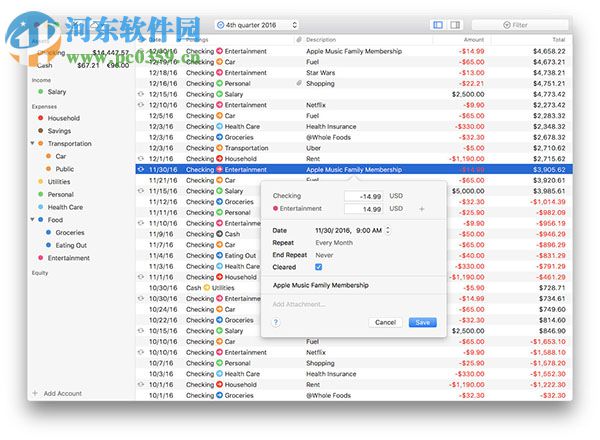This screenshot has width=600, height=440.
Task: Open the USD currency selector for Checking
Action: (x=396, y=196)
